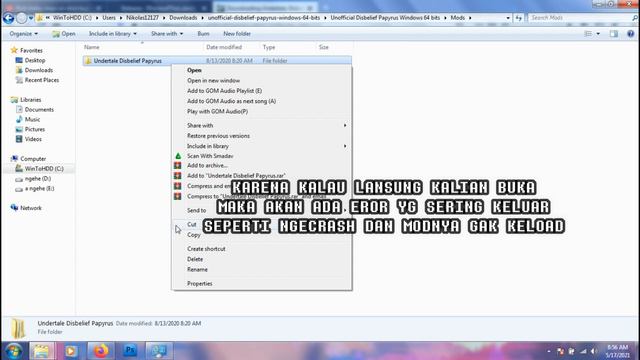
Task: Expand Include in library context submenu
Action: 262,146
